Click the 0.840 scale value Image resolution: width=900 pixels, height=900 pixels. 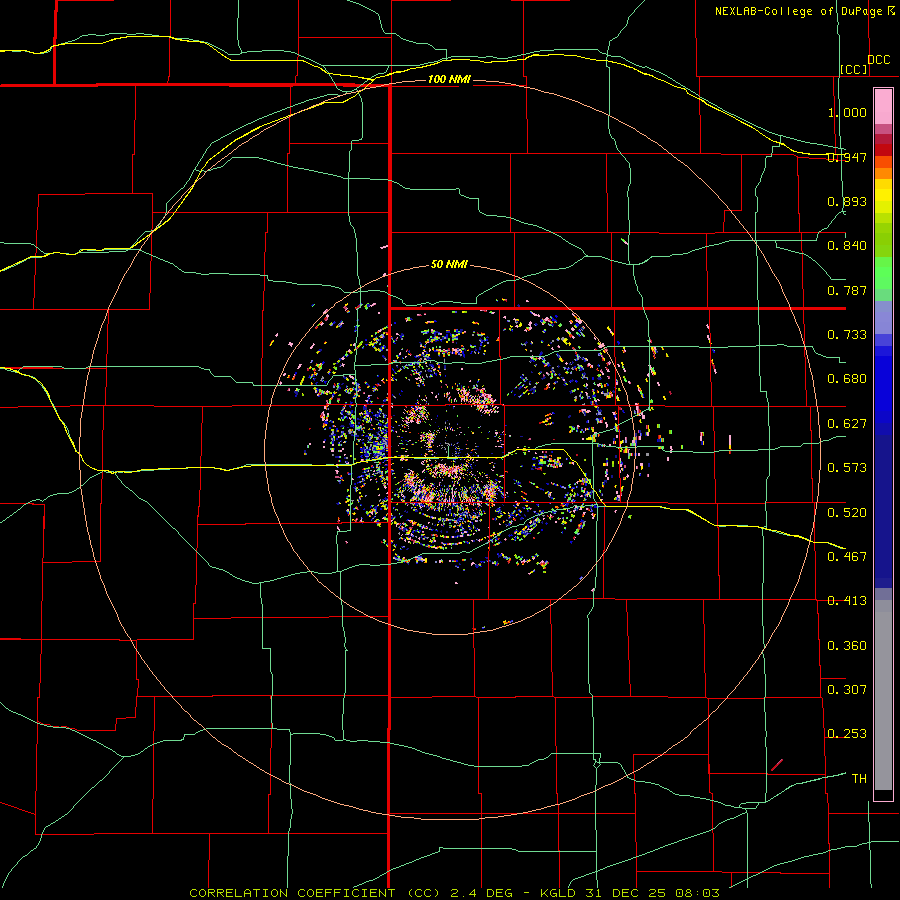(x=847, y=246)
